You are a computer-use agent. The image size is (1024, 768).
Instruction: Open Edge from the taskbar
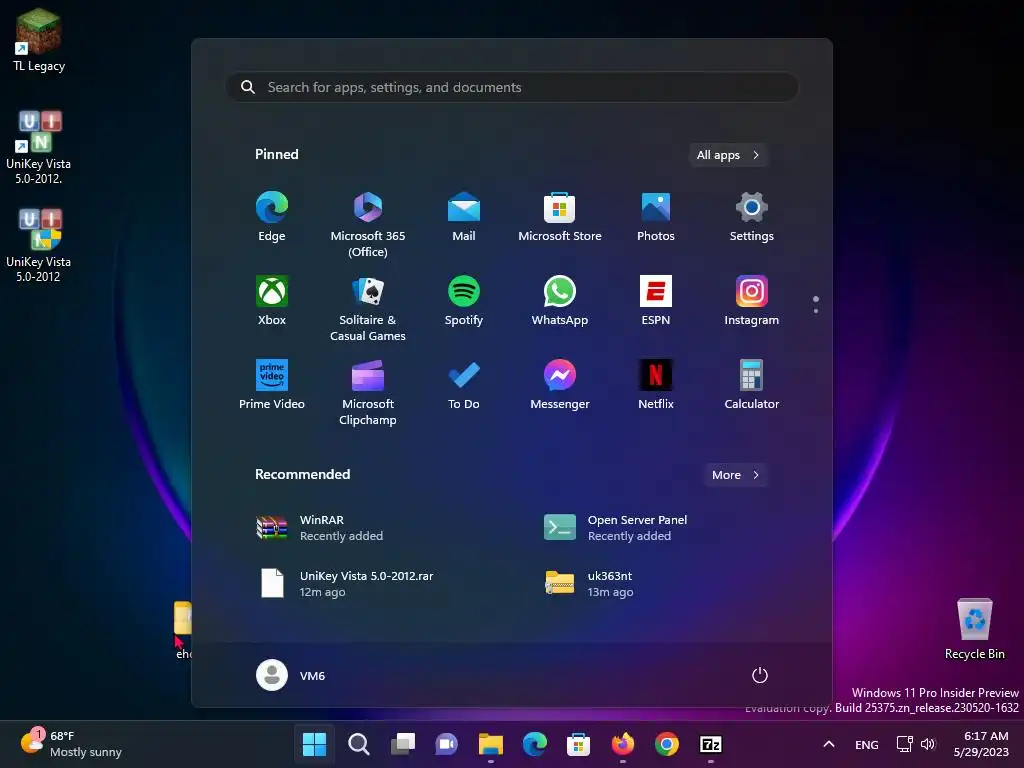click(534, 744)
